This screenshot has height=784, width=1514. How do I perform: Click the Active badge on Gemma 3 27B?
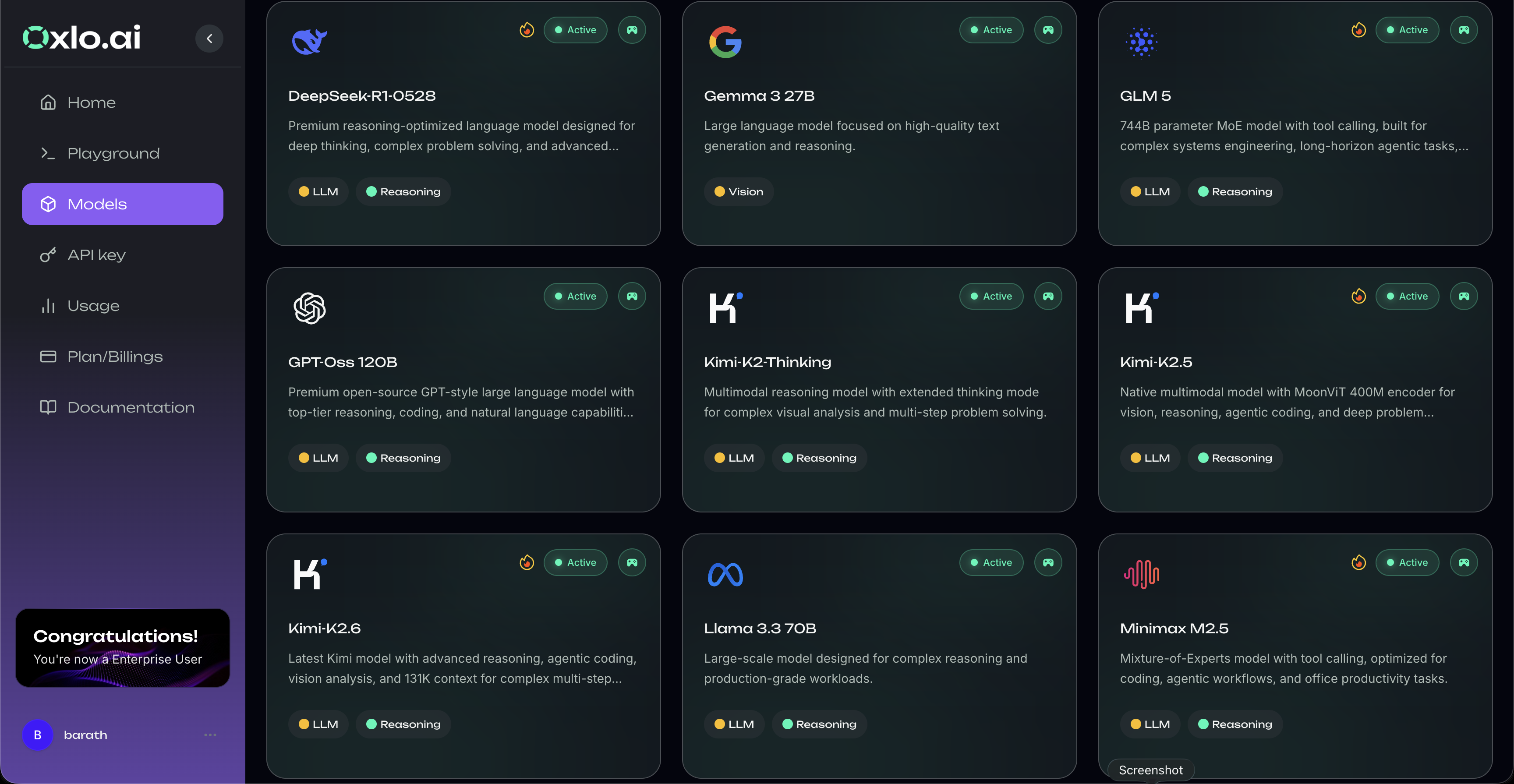(x=991, y=30)
